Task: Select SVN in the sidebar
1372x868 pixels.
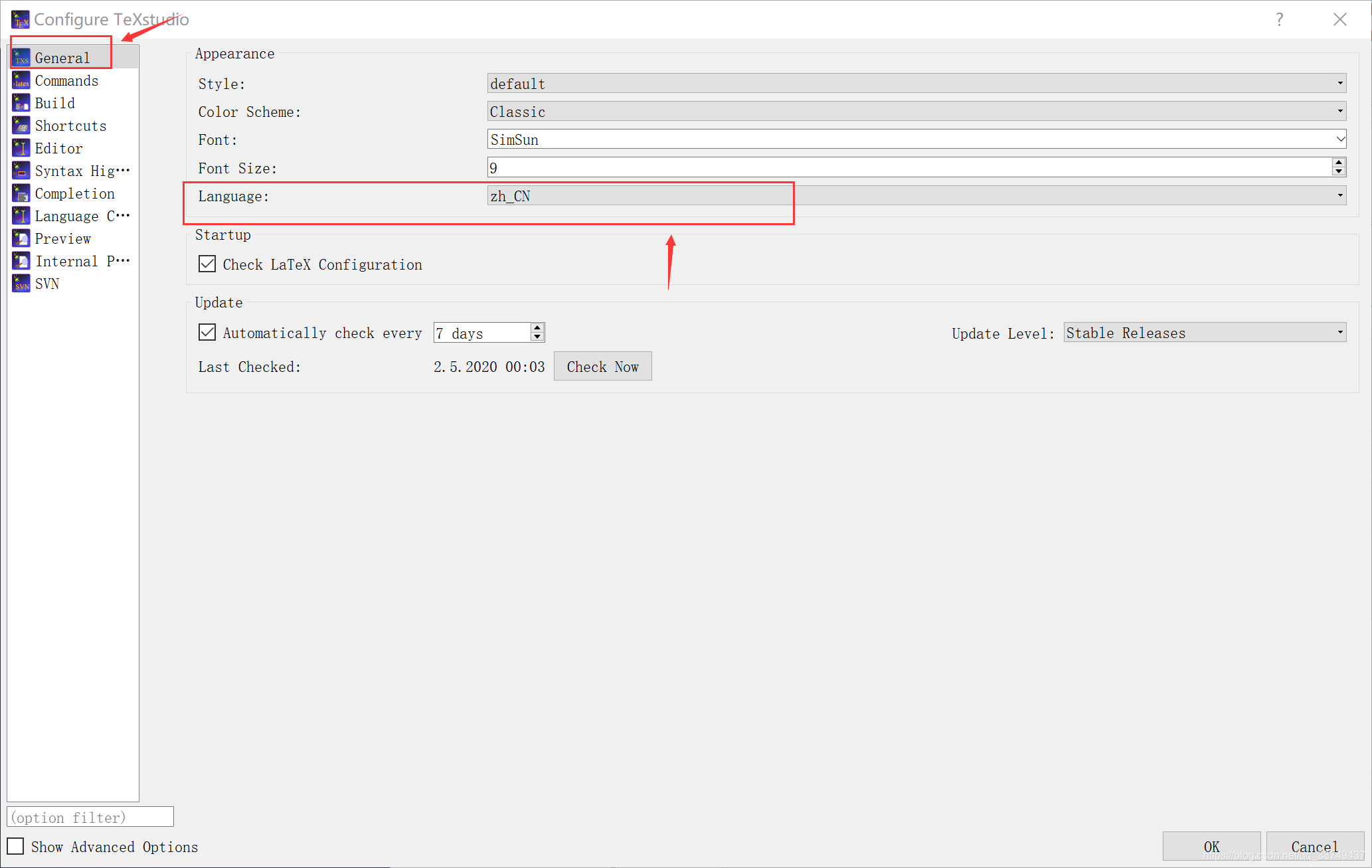Action: 73,284
